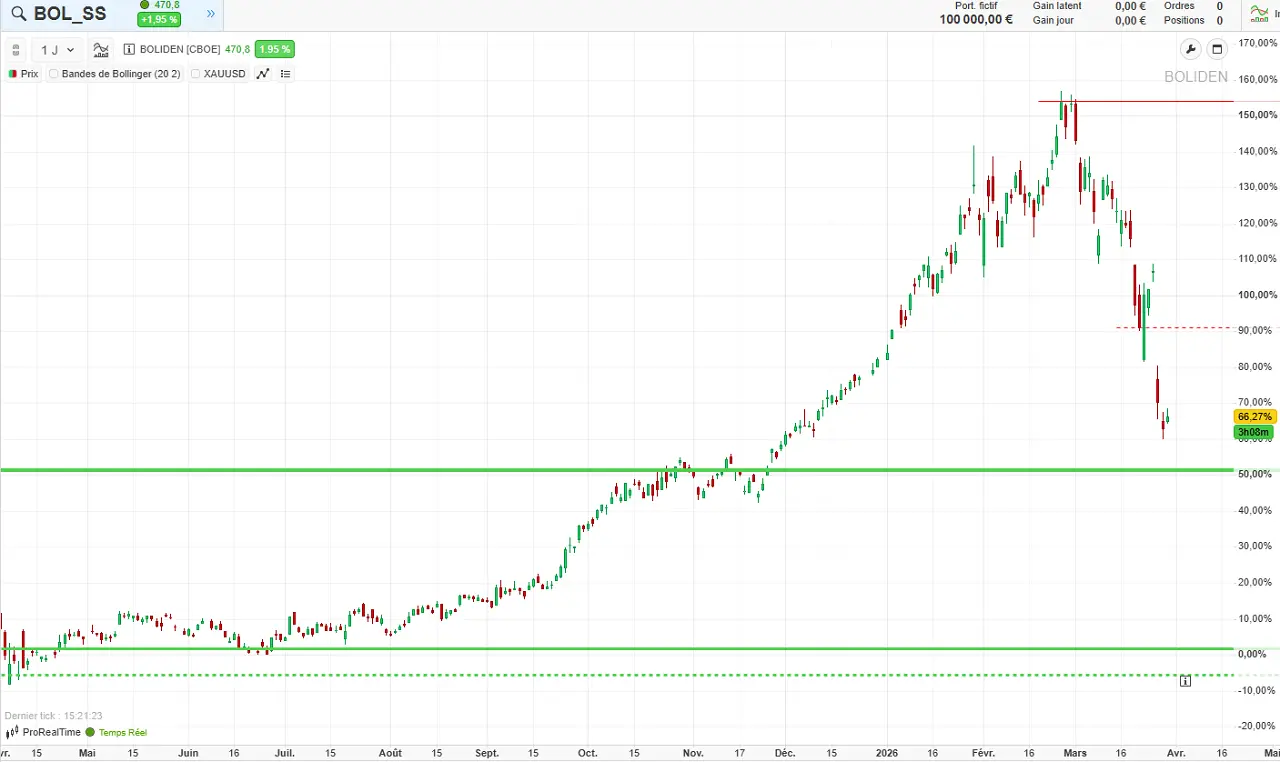Click the 3h08m countdown badge
Screen dimensions: 1280x762
point(1252,432)
